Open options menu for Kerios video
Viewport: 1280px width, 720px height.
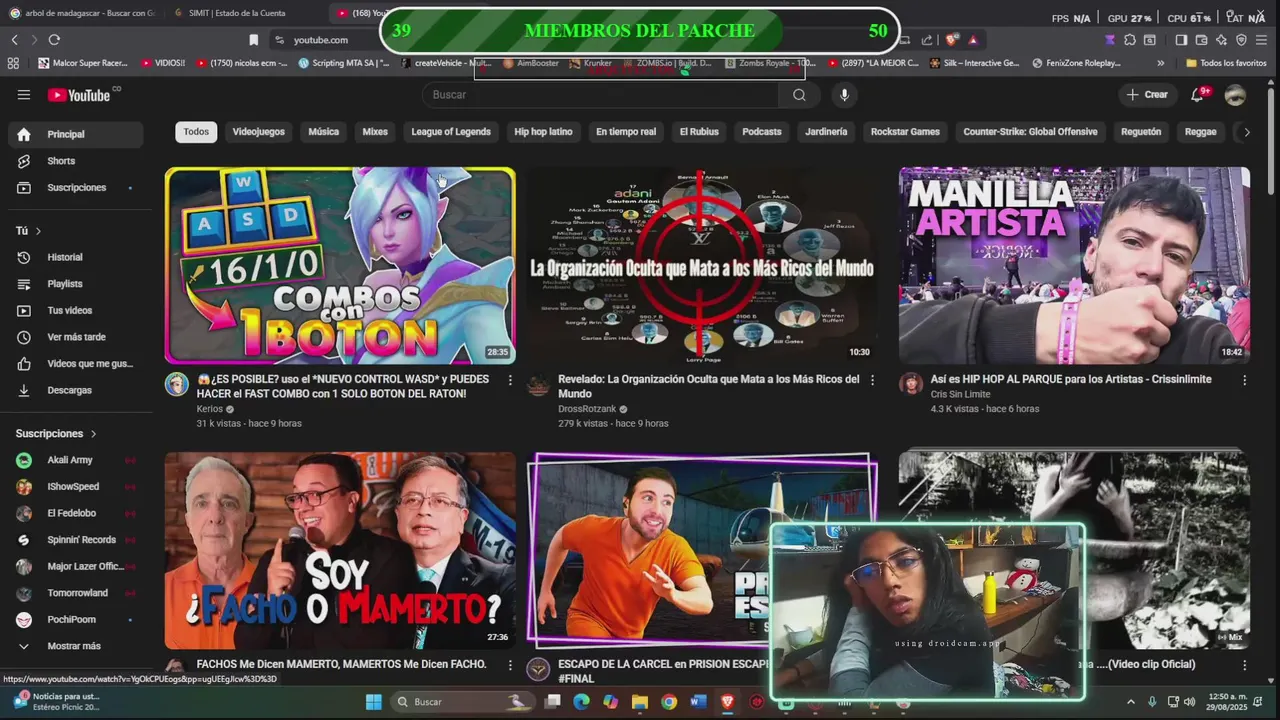(510, 381)
